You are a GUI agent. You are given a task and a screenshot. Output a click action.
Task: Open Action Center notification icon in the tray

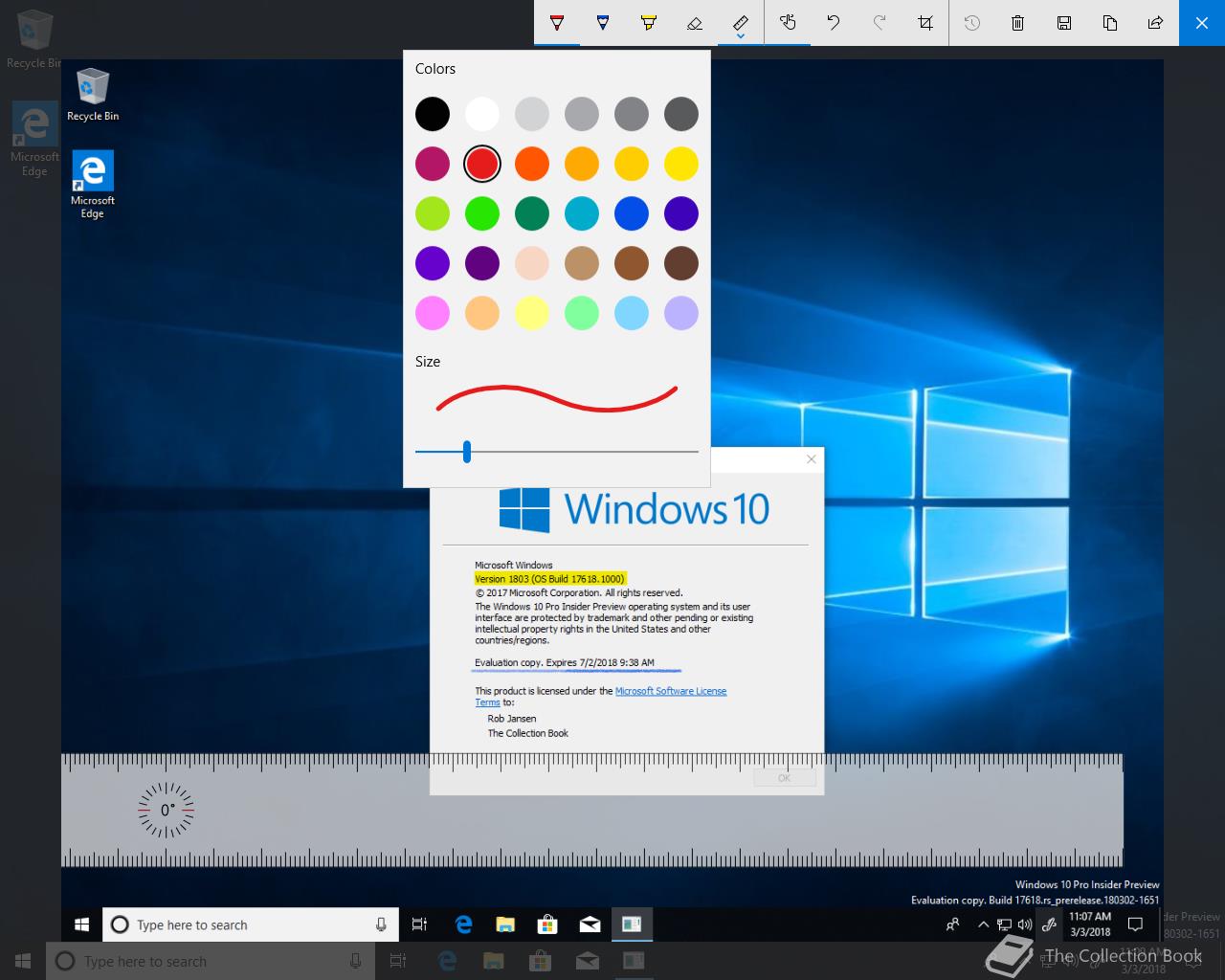pos(1136,924)
